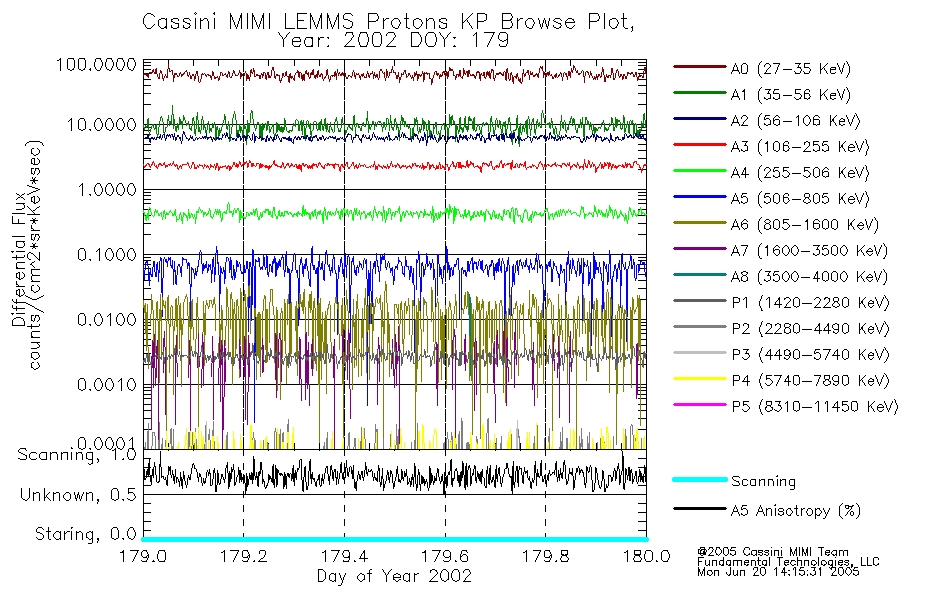Click the P3 (4490-5740 KeV) legend label
The width and height of the screenshot is (950, 600).
pyautogui.click(x=811, y=355)
